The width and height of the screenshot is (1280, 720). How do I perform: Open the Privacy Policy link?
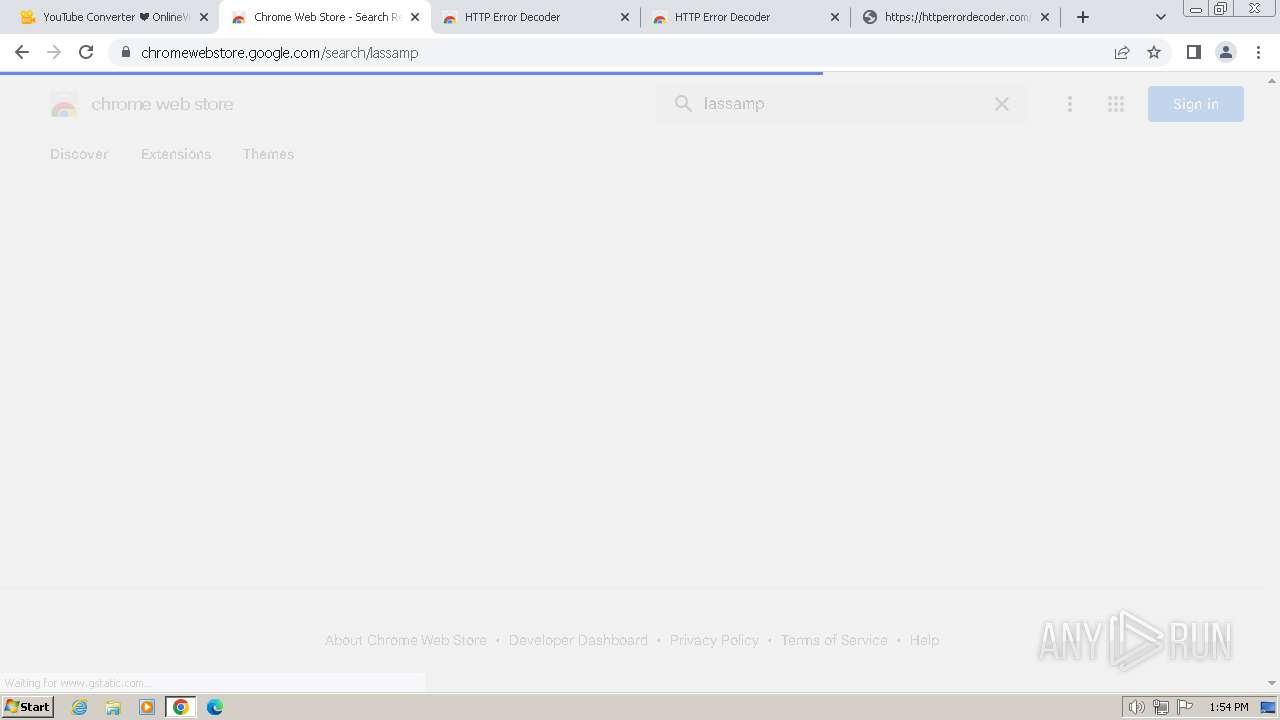pyautogui.click(x=714, y=640)
